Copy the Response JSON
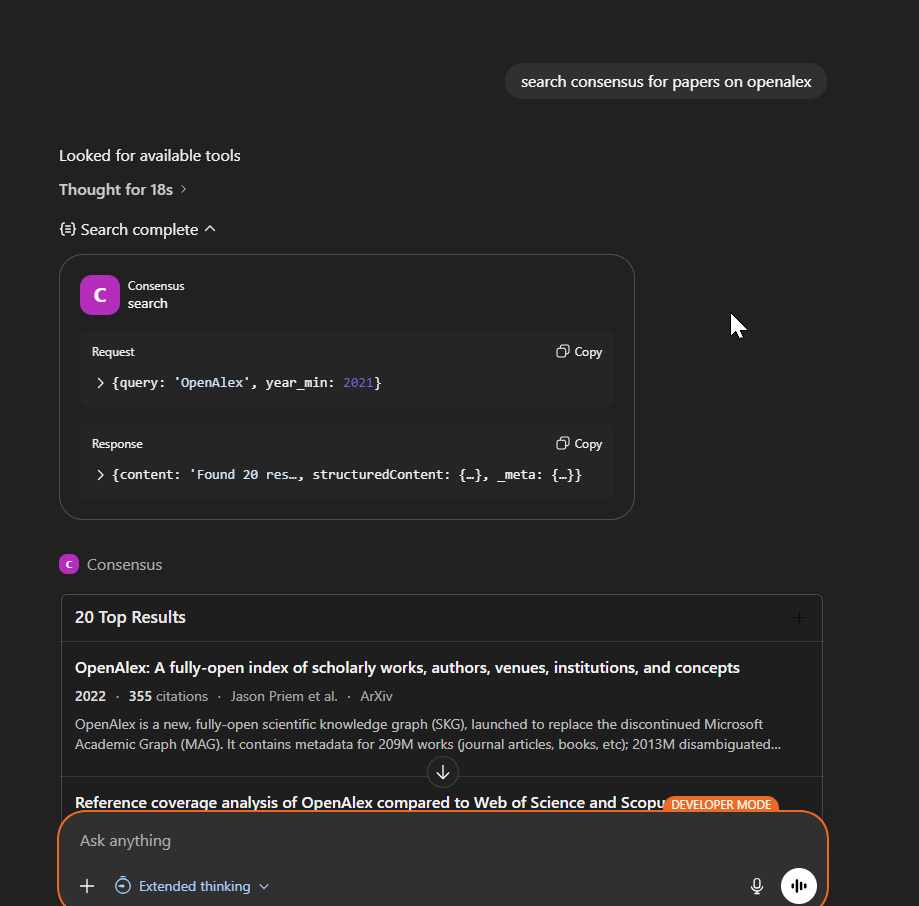The height and width of the screenshot is (906, 919). [579, 444]
